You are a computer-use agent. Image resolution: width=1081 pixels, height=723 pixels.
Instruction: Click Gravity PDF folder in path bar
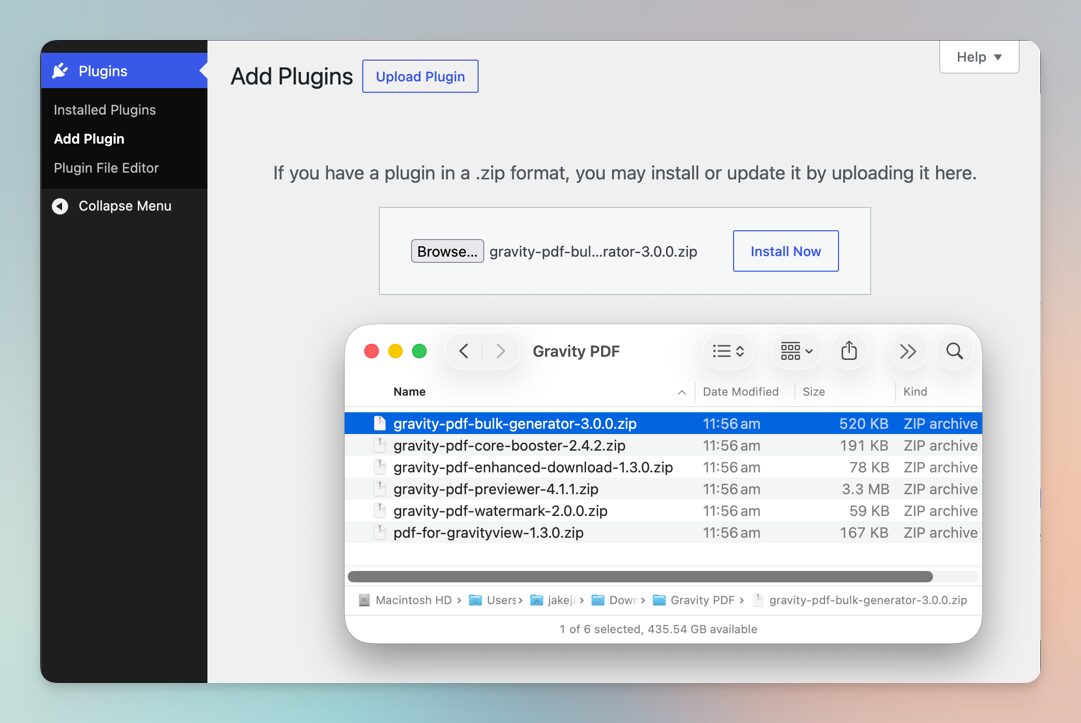694,600
